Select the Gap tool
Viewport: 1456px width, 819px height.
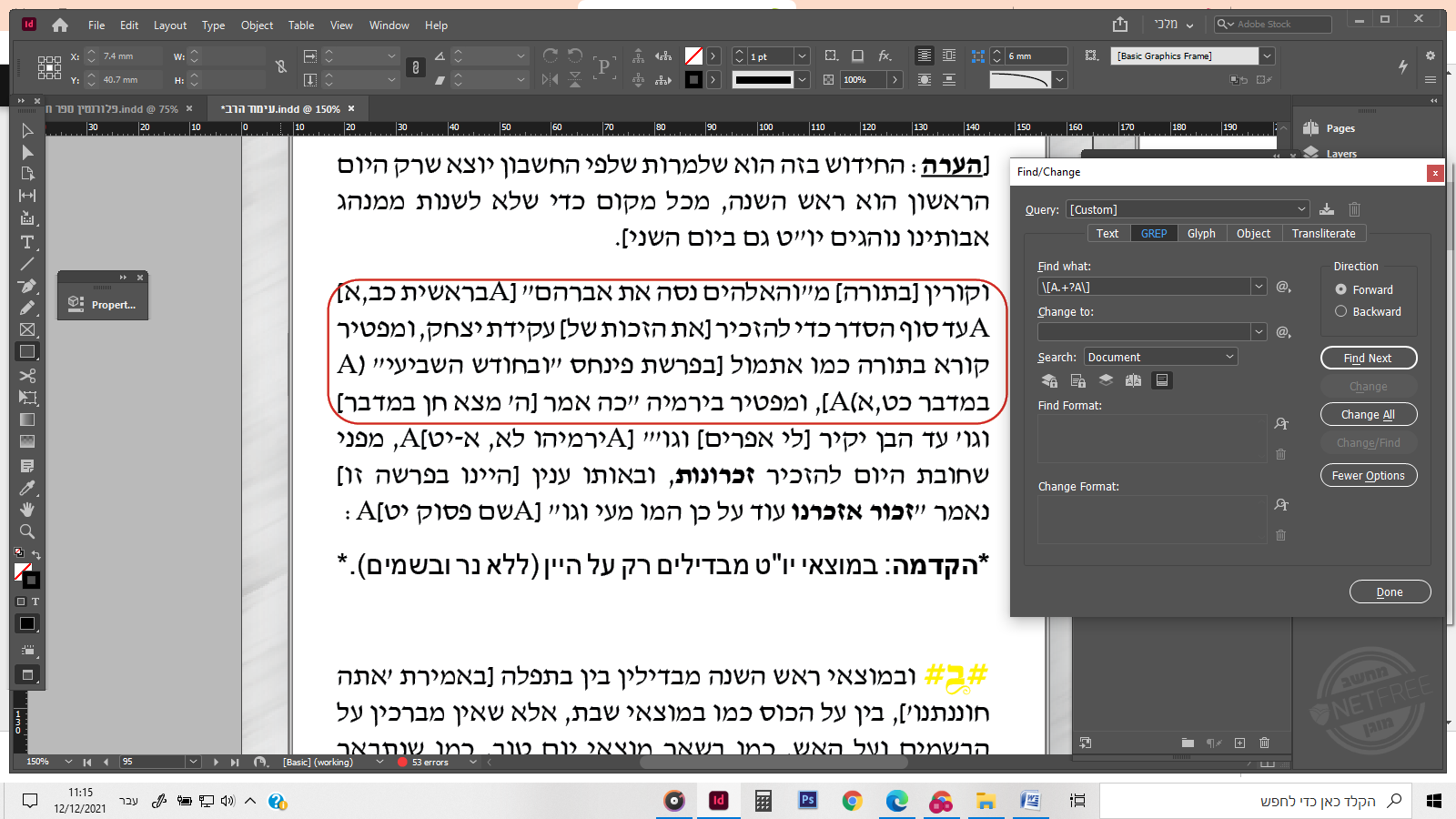point(27,196)
